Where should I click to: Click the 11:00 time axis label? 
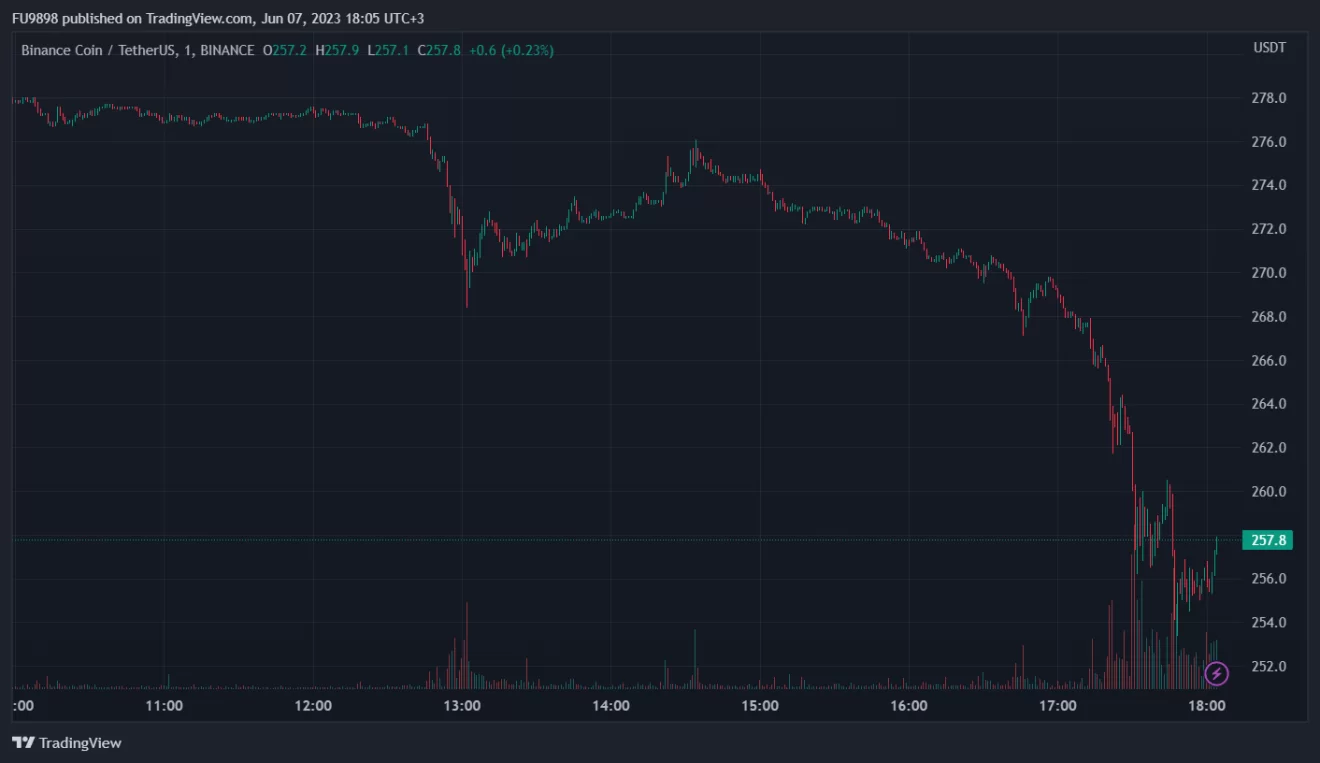click(x=164, y=706)
